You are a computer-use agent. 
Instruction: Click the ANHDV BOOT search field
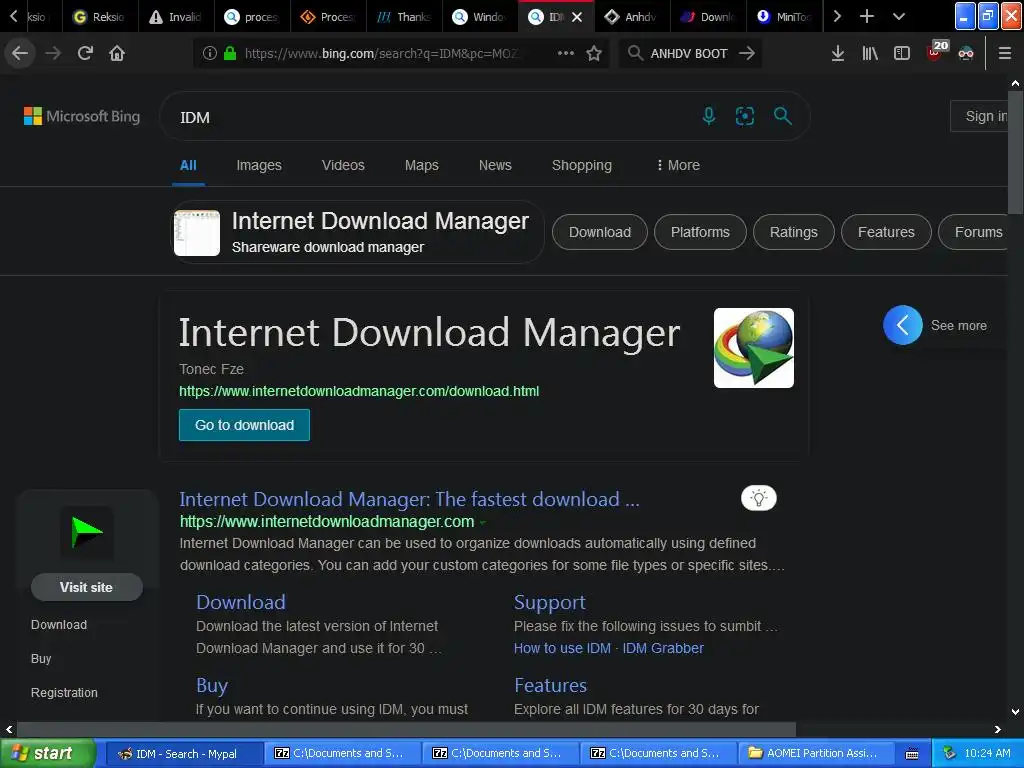(689, 53)
